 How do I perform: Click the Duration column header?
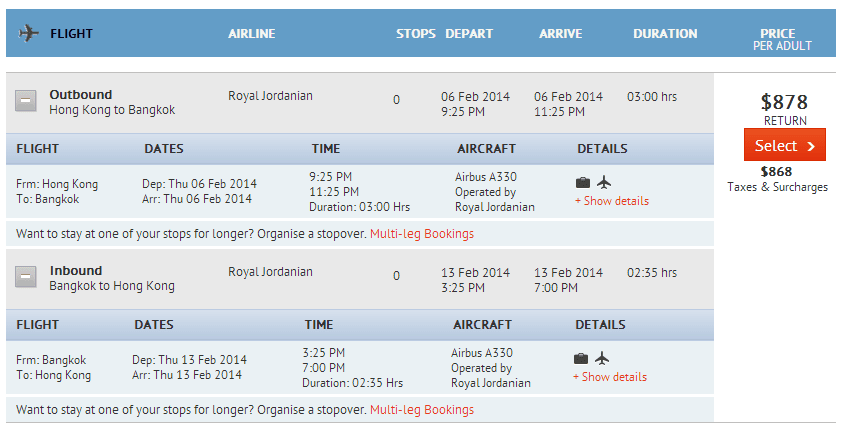coord(665,34)
